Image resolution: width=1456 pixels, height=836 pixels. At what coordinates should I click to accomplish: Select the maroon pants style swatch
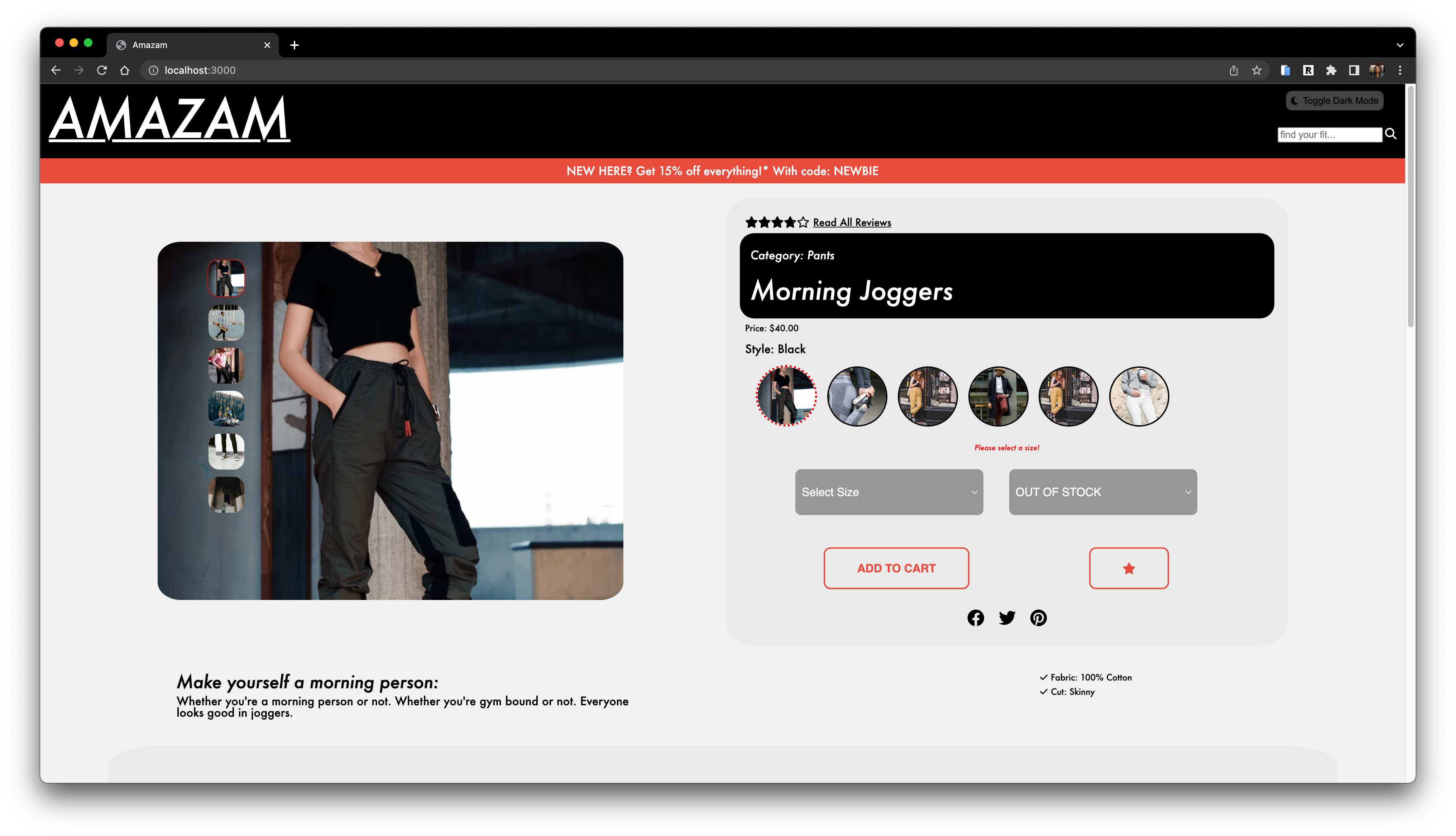998,396
